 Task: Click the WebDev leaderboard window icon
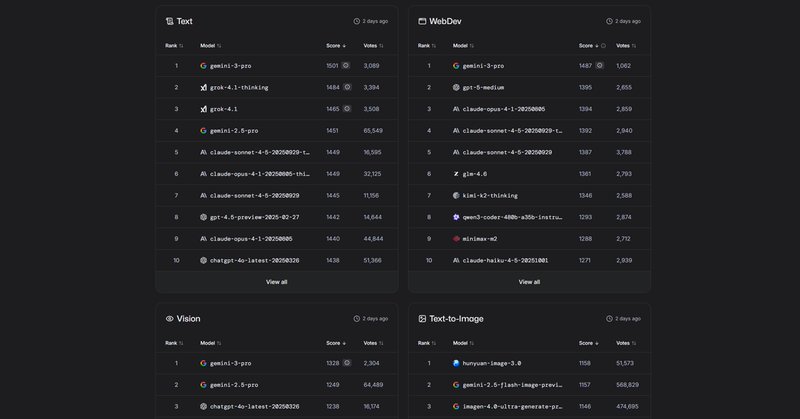[422, 21]
